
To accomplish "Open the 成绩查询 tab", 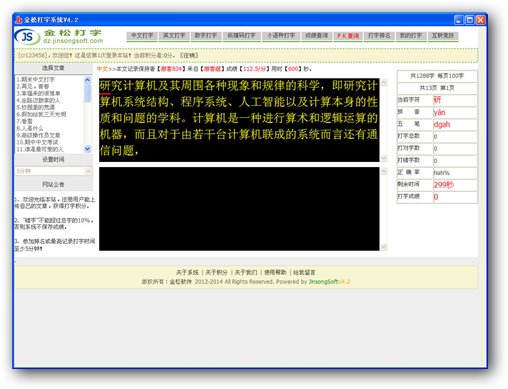I will coord(316,36).
